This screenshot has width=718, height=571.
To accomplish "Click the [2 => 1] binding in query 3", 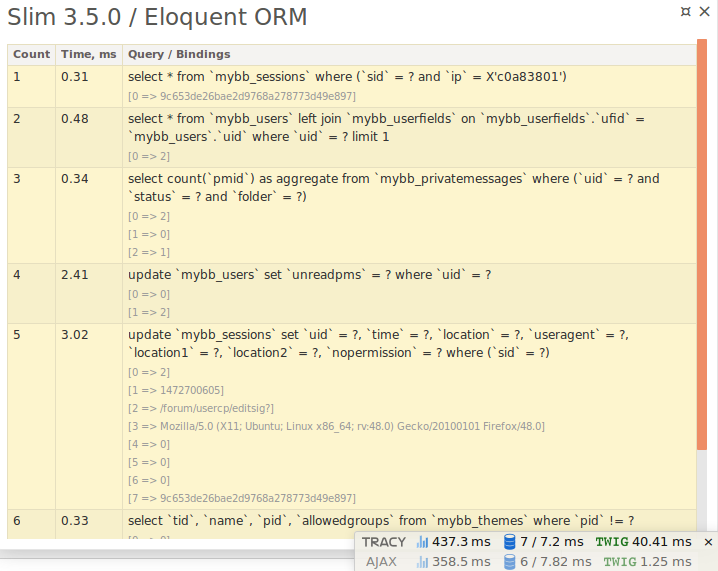I will (149, 252).
